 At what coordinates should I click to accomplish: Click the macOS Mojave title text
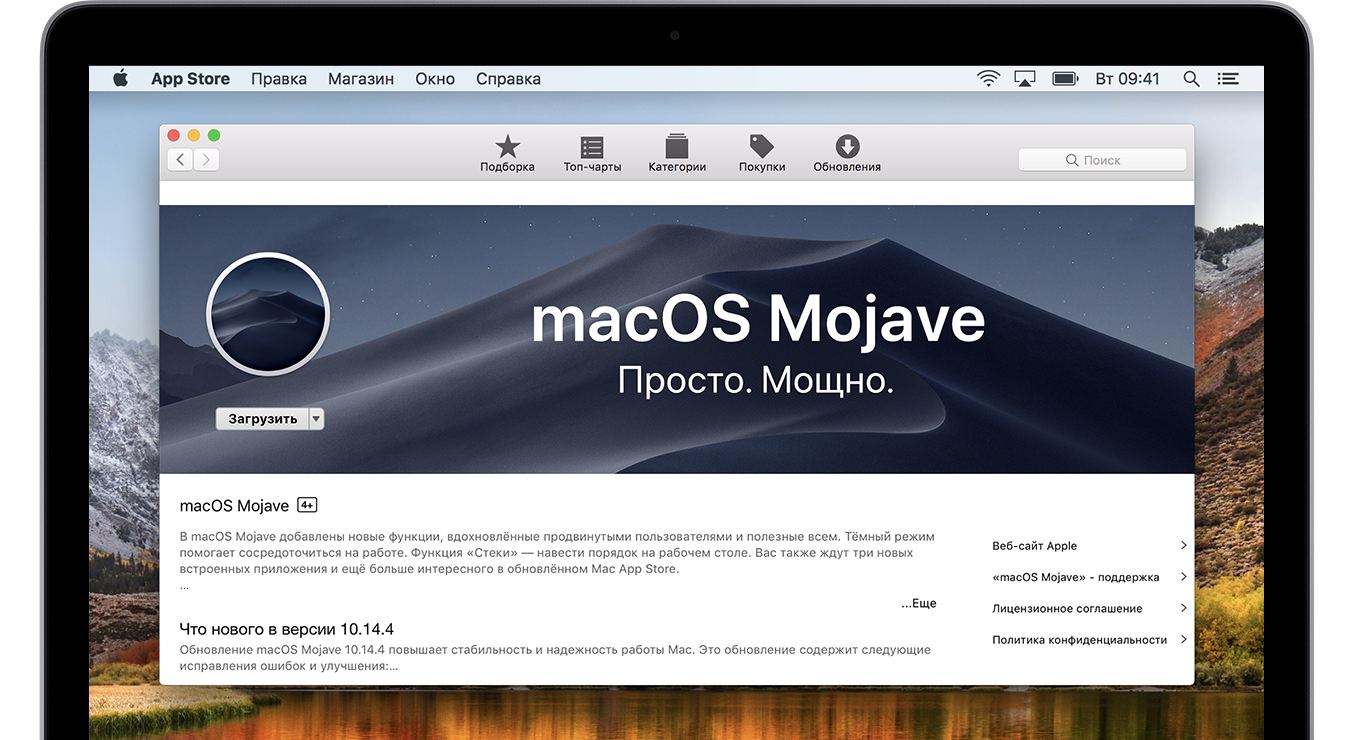pyautogui.click(x=234, y=506)
